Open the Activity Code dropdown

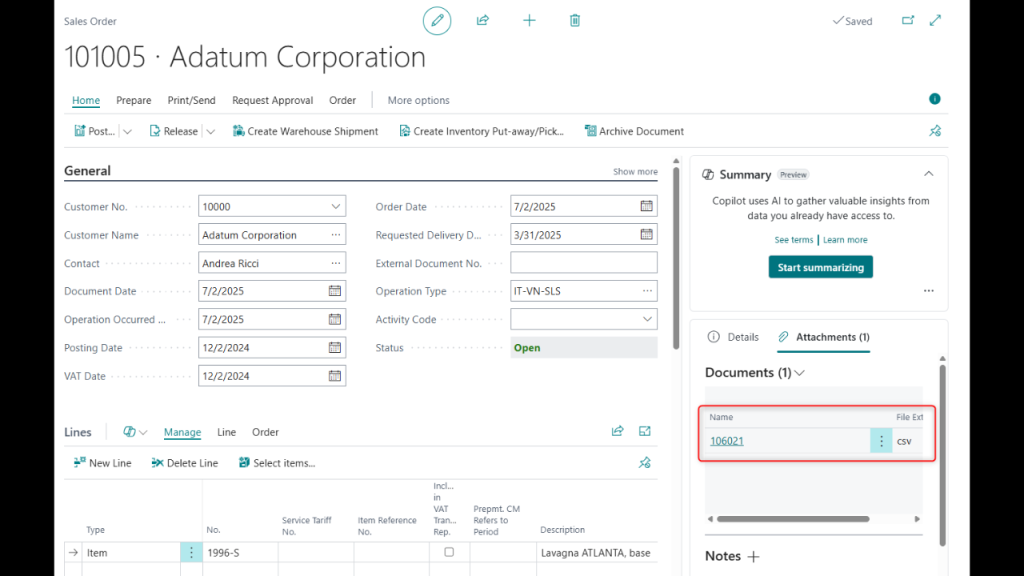tap(646, 319)
